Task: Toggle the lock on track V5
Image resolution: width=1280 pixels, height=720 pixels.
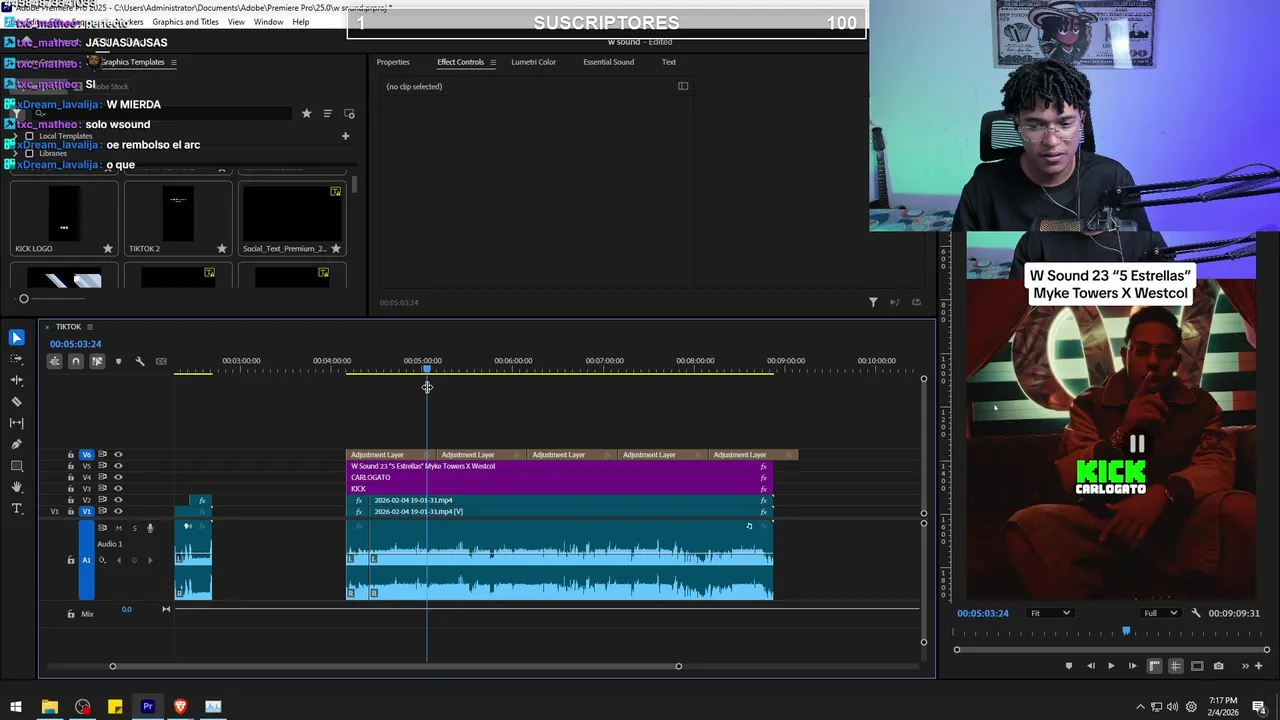Action: click(x=71, y=466)
